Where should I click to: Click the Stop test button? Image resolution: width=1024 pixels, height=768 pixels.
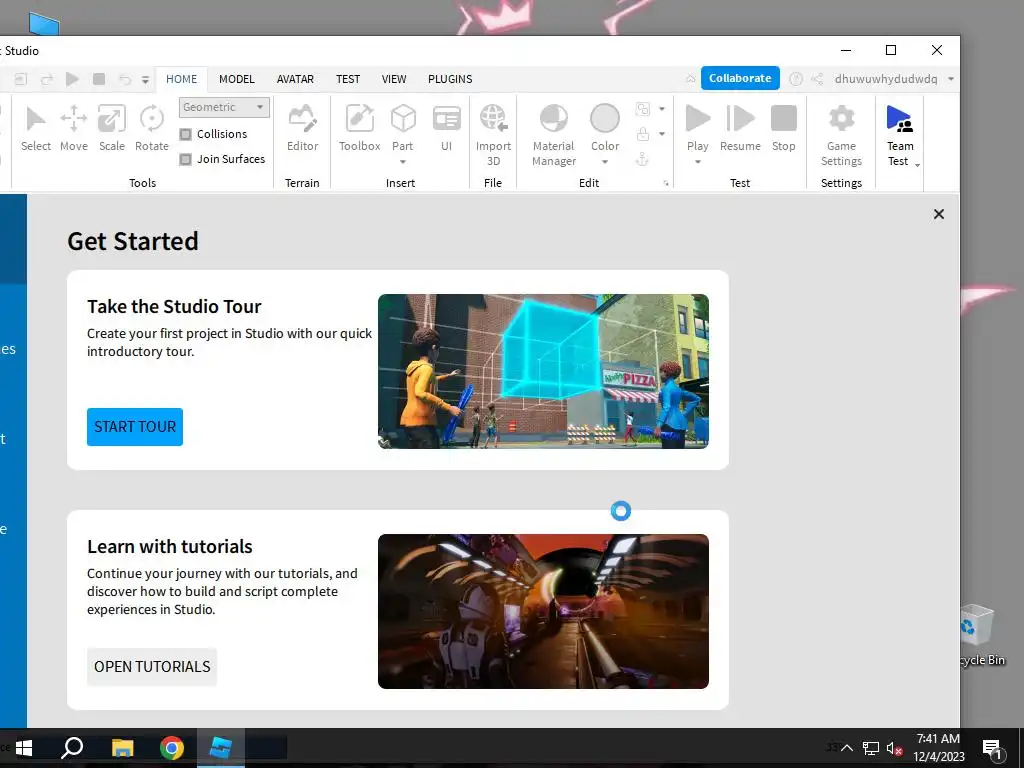[x=784, y=129]
